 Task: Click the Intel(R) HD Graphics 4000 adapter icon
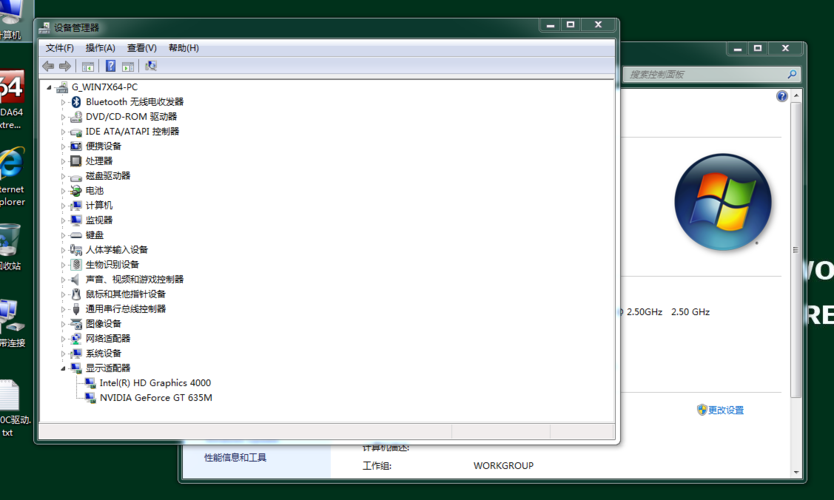tap(90, 383)
